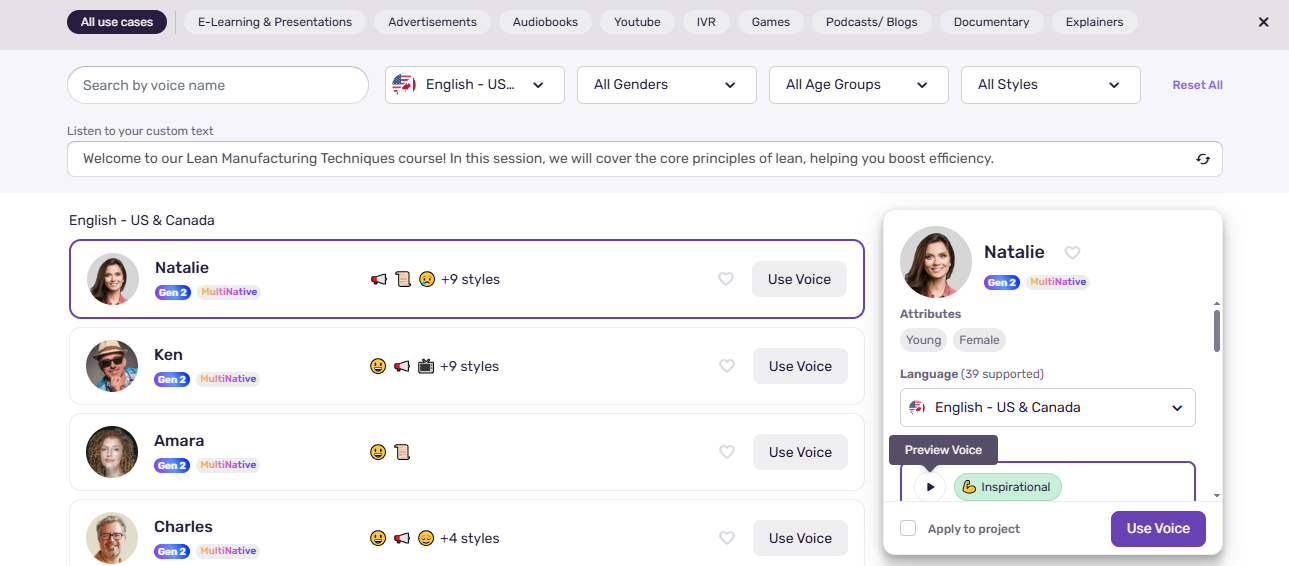Viewport: 1289px width, 566px height.
Task: Open the All Age Groups dropdown
Action: pyautogui.click(x=858, y=85)
